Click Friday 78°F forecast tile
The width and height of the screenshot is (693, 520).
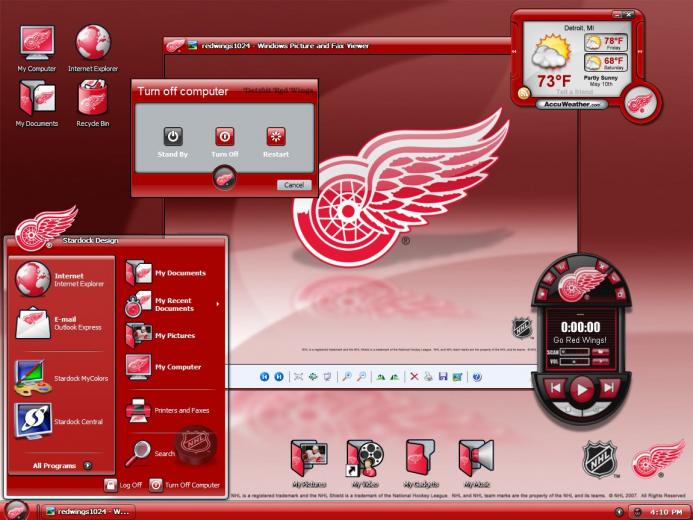[x=606, y=43]
